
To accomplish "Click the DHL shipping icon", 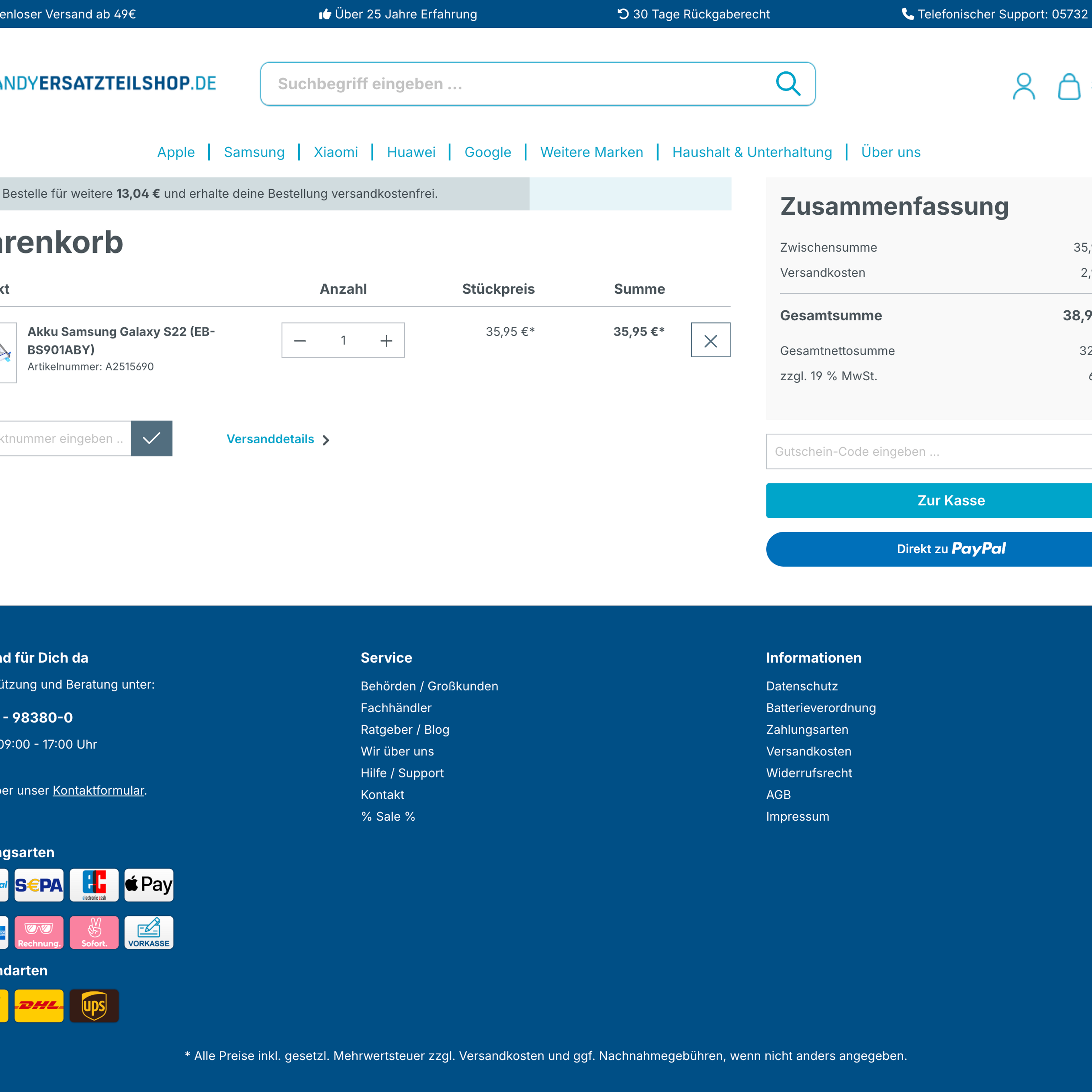I will [39, 1006].
